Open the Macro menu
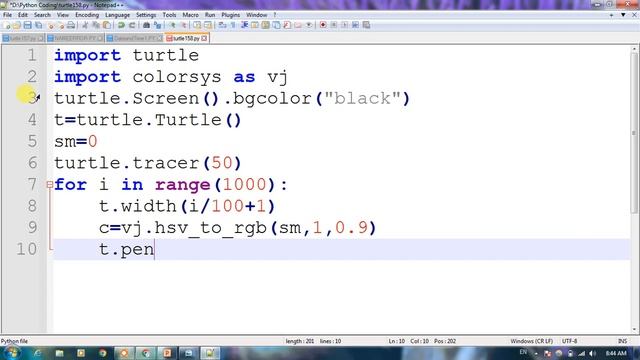 coord(190,15)
